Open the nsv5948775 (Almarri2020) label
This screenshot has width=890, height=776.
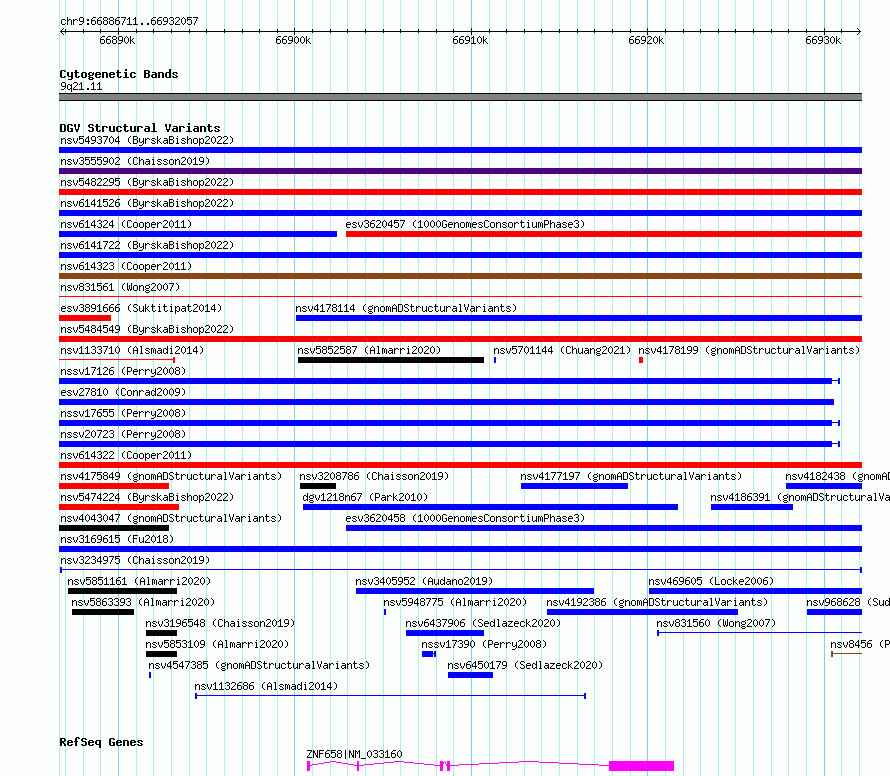[455, 602]
